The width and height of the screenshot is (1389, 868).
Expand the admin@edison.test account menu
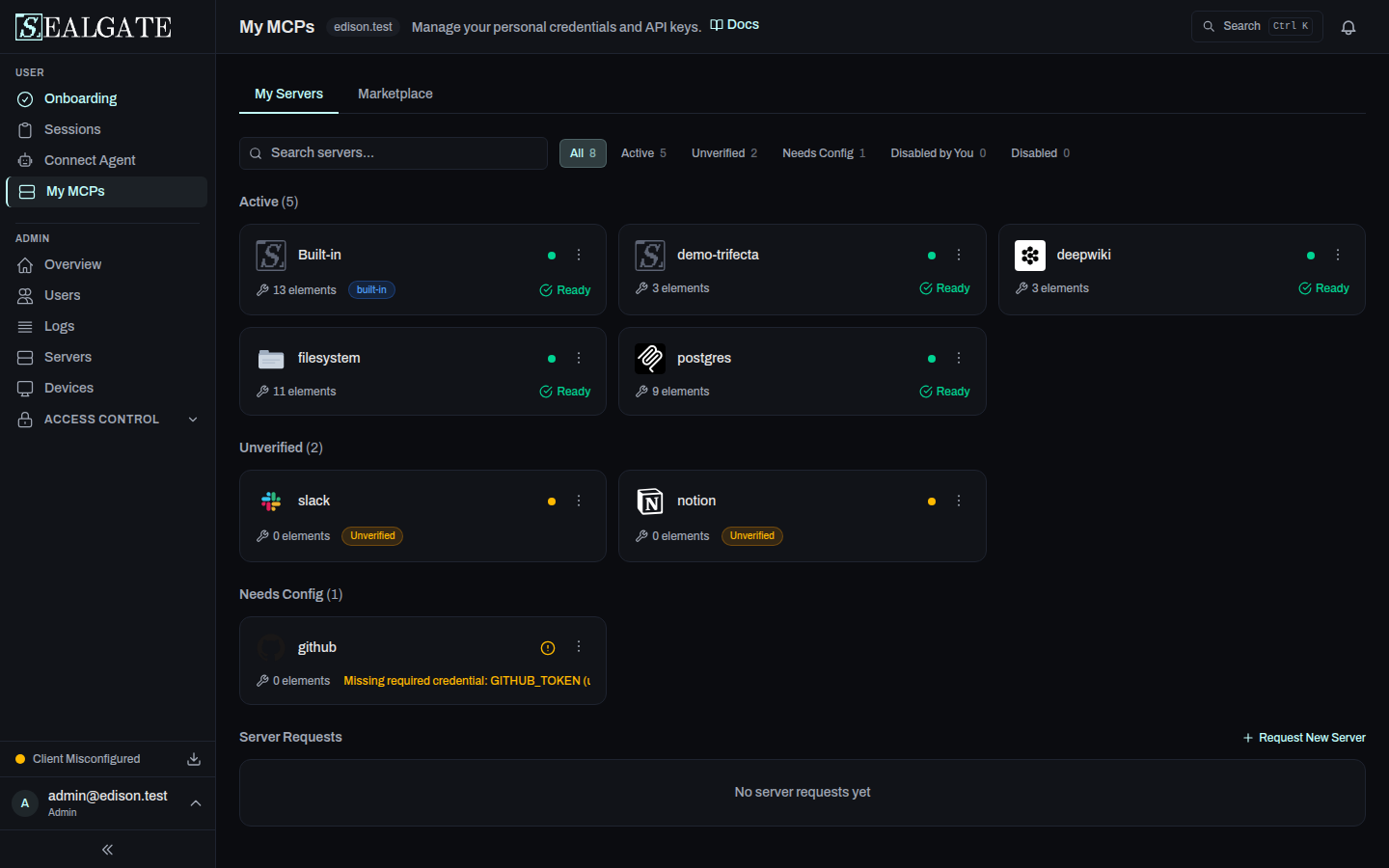(x=107, y=803)
